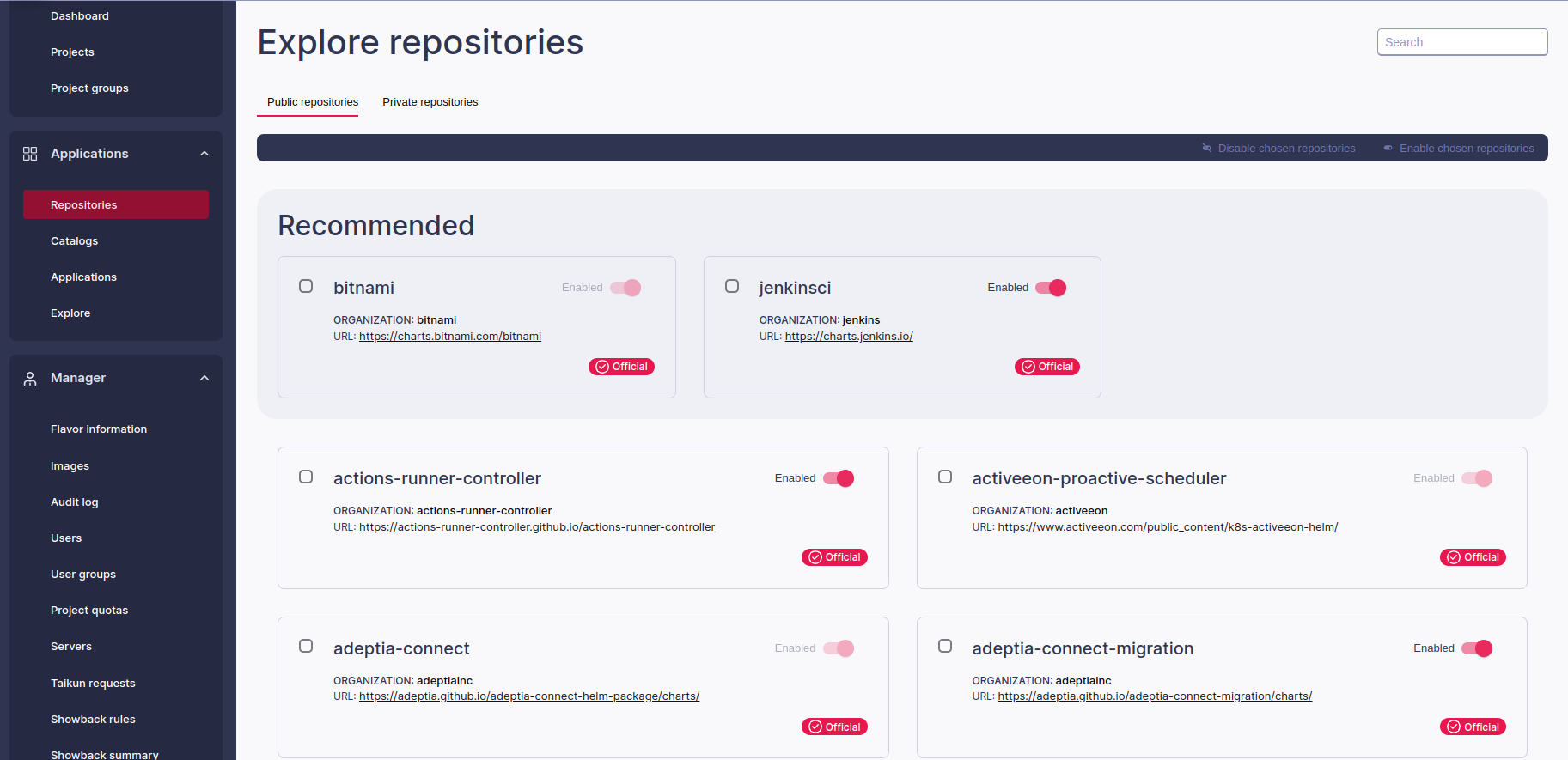Tick the bitnami repository checkbox
This screenshot has width=1568, height=760.
306,286
